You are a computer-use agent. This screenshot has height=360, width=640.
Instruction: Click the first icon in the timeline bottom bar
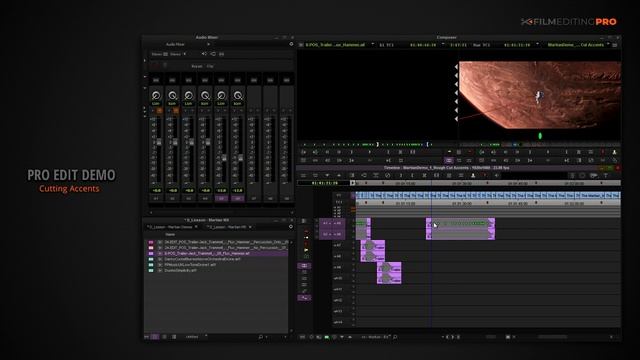pyautogui.click(x=302, y=337)
